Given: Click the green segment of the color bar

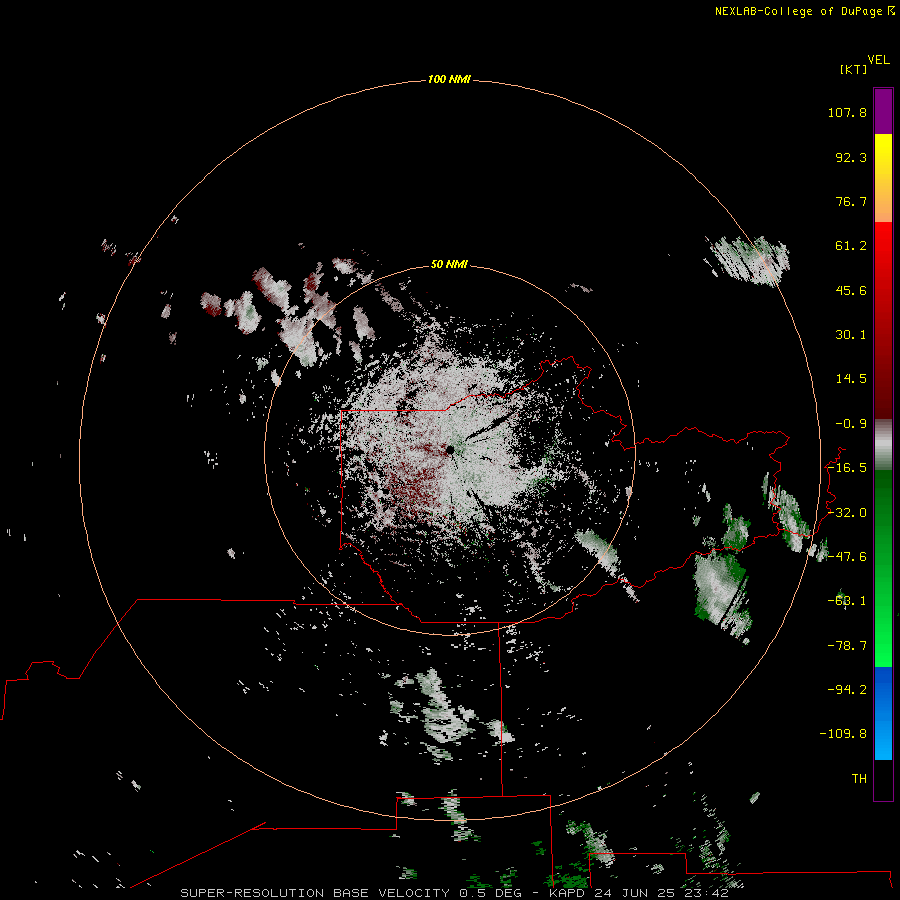Looking at the screenshot, I should [x=883, y=568].
